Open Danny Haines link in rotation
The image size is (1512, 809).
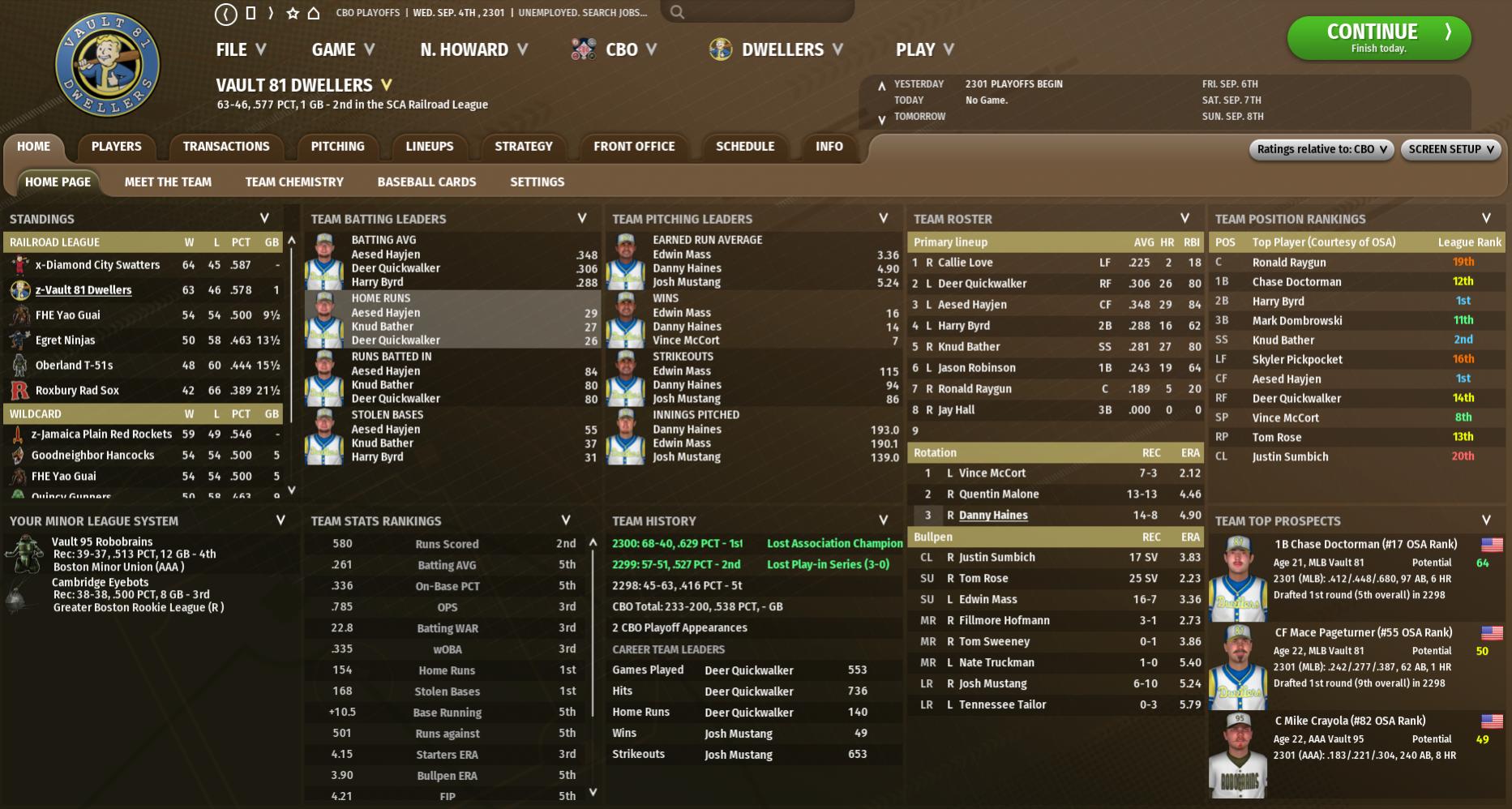tap(992, 516)
